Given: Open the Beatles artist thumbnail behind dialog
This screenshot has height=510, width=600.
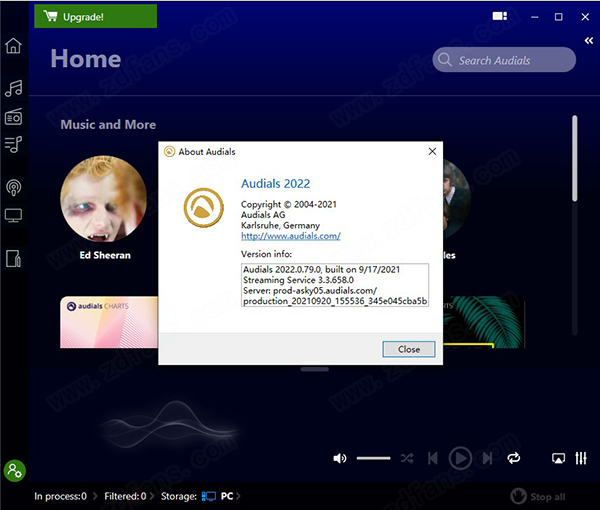Looking at the screenshot, I should pyautogui.click(x=457, y=199).
